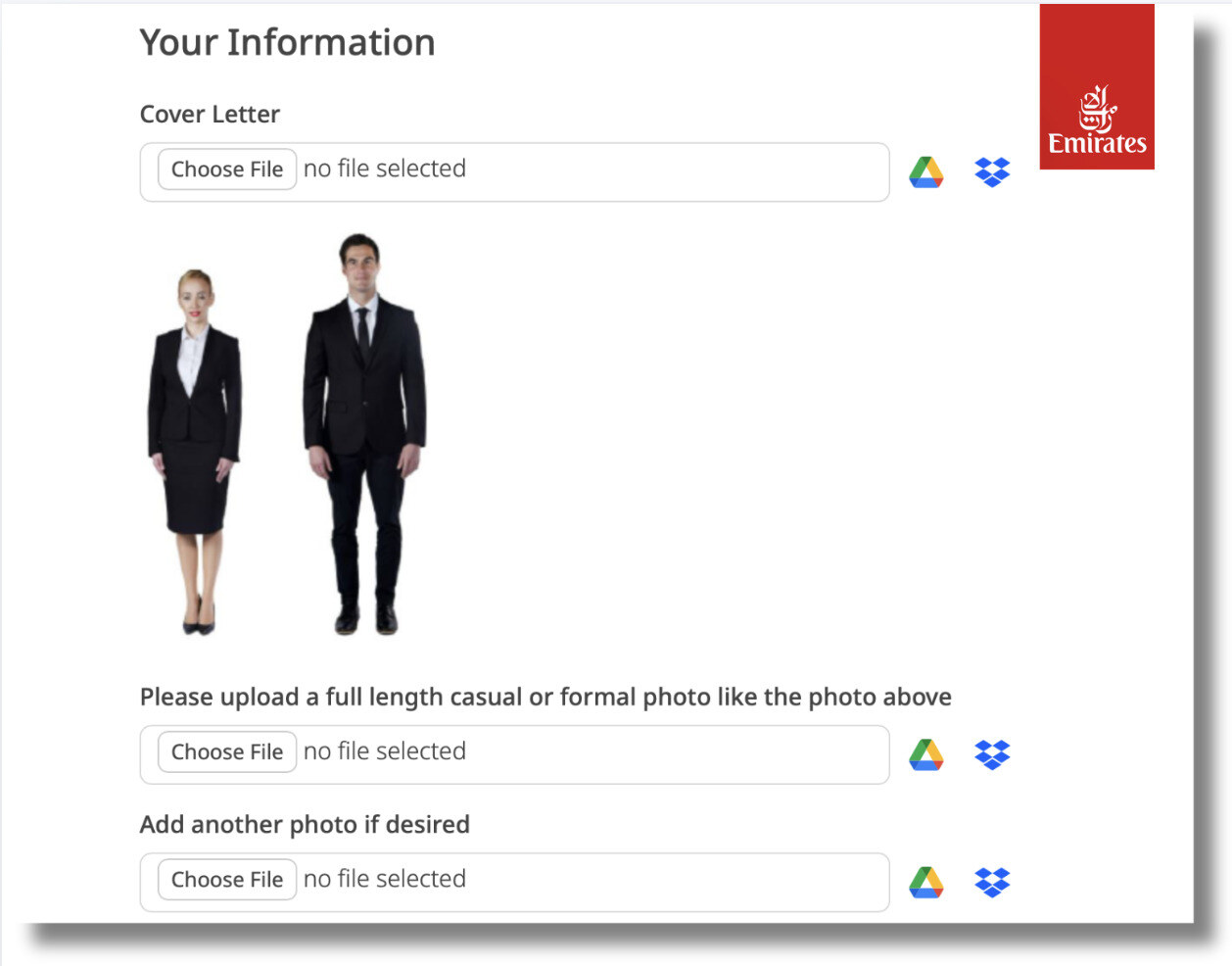Click the 'Please upload a full length' label

[x=545, y=698]
